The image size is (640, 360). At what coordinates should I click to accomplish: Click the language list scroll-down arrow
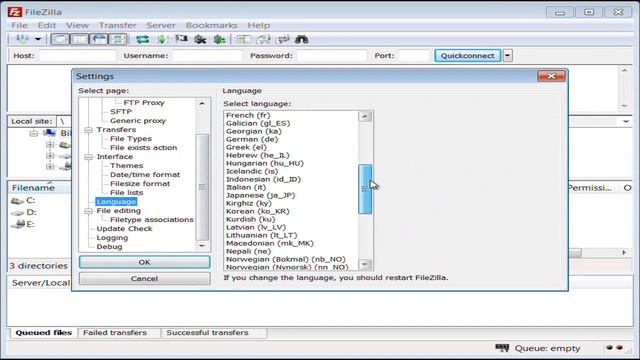pyautogui.click(x=365, y=264)
